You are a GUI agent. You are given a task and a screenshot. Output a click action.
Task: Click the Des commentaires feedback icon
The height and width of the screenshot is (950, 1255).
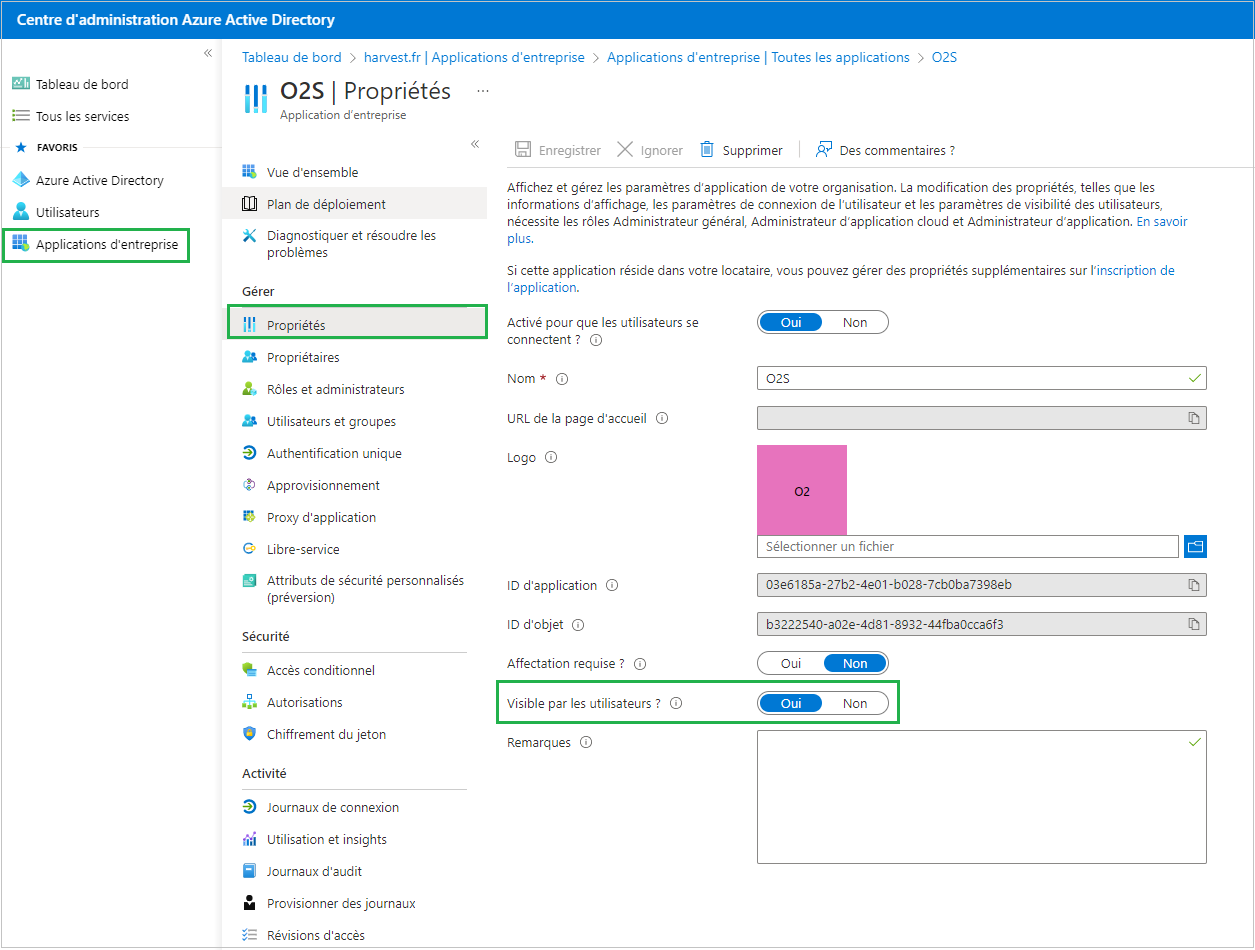click(x=824, y=150)
